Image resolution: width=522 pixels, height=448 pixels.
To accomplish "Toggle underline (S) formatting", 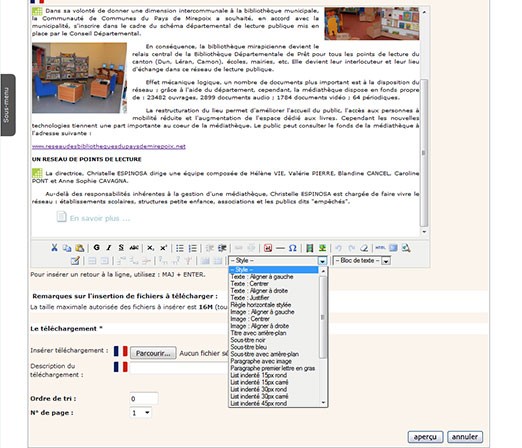I will tap(121, 248).
